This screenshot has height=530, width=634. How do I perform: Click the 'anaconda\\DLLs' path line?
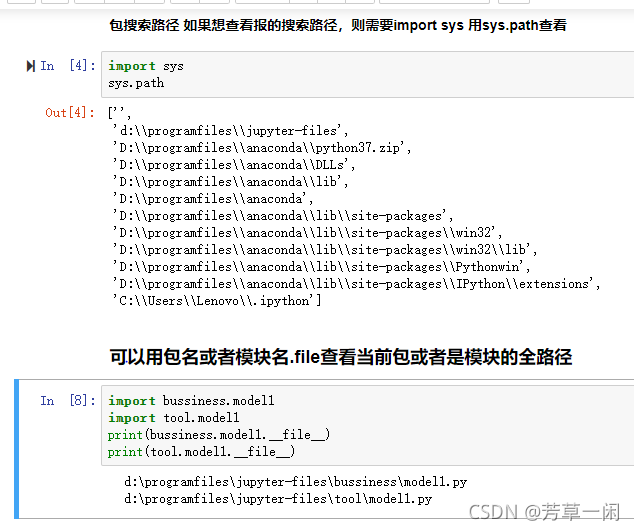coord(234,165)
